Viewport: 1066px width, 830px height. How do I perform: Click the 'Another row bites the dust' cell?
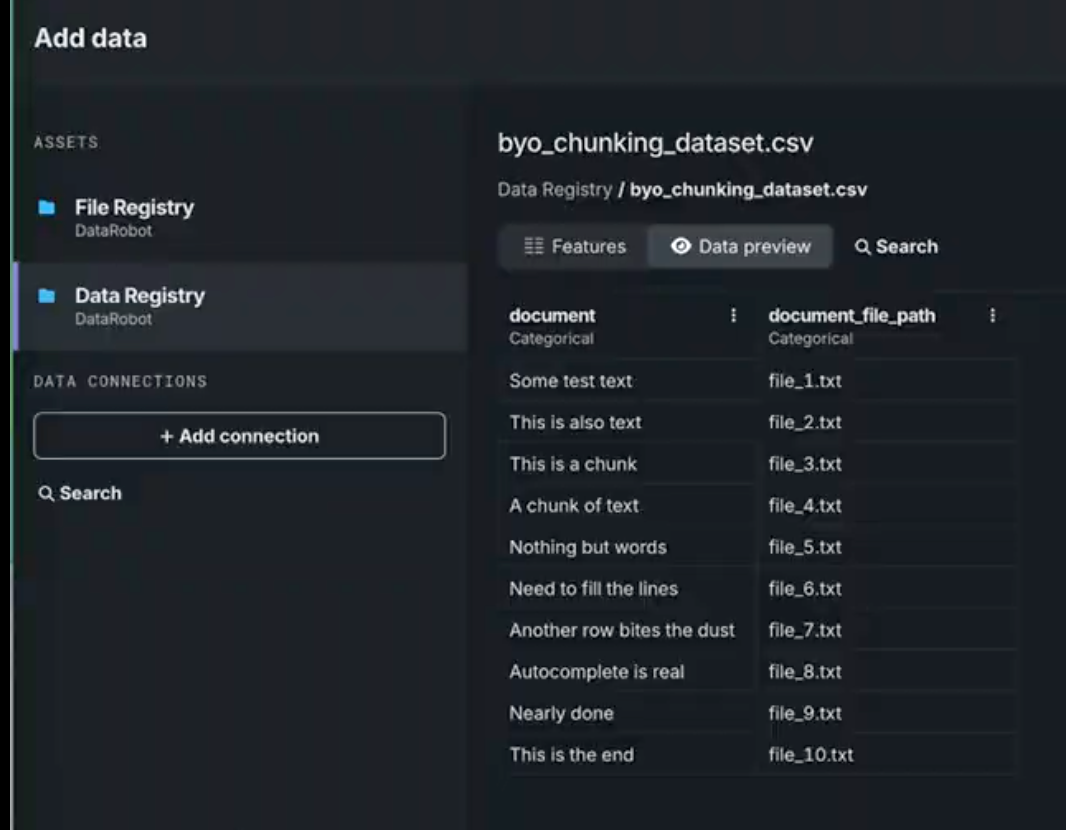(x=621, y=630)
